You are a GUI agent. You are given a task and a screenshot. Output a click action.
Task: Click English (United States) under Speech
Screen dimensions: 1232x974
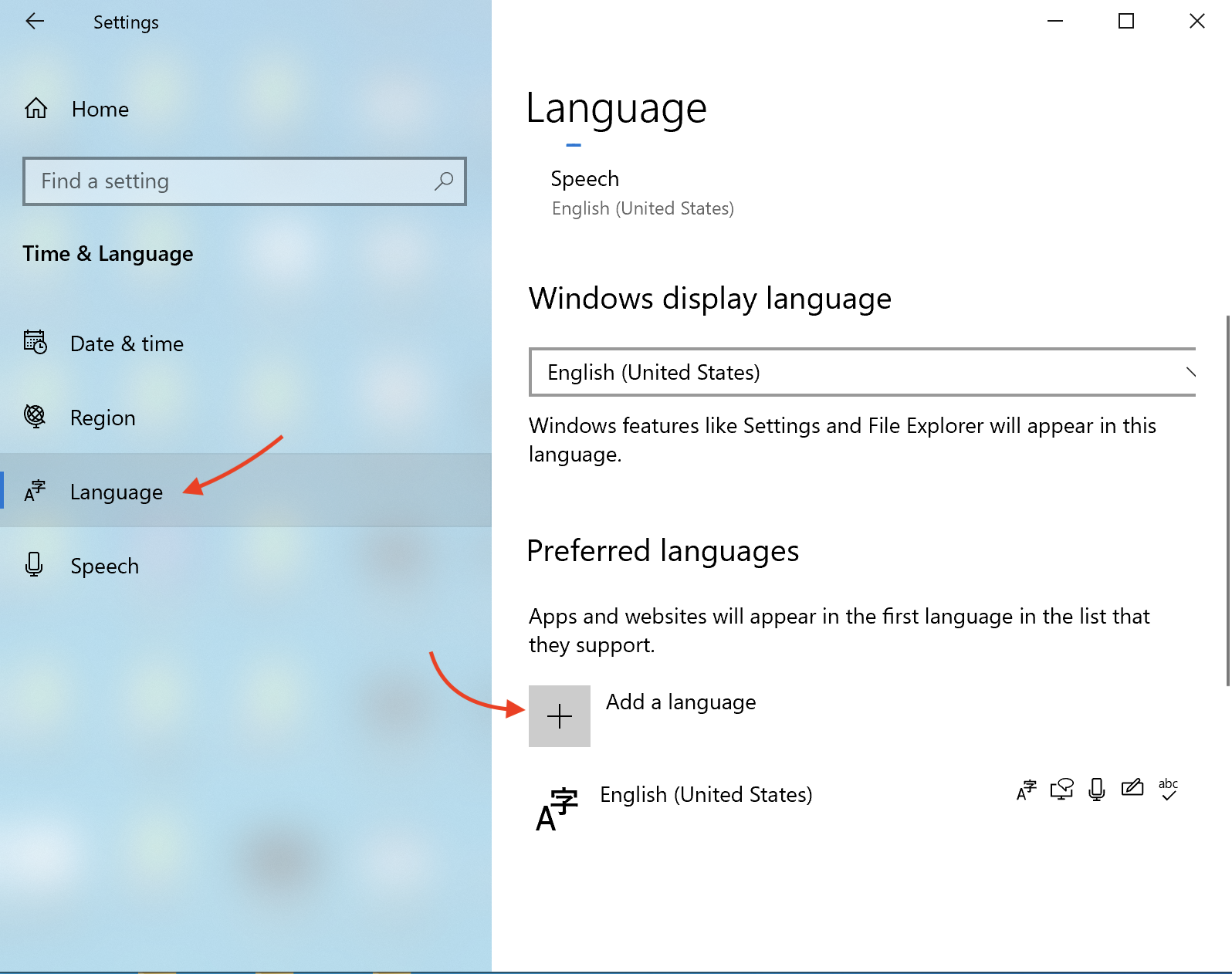[x=643, y=208]
